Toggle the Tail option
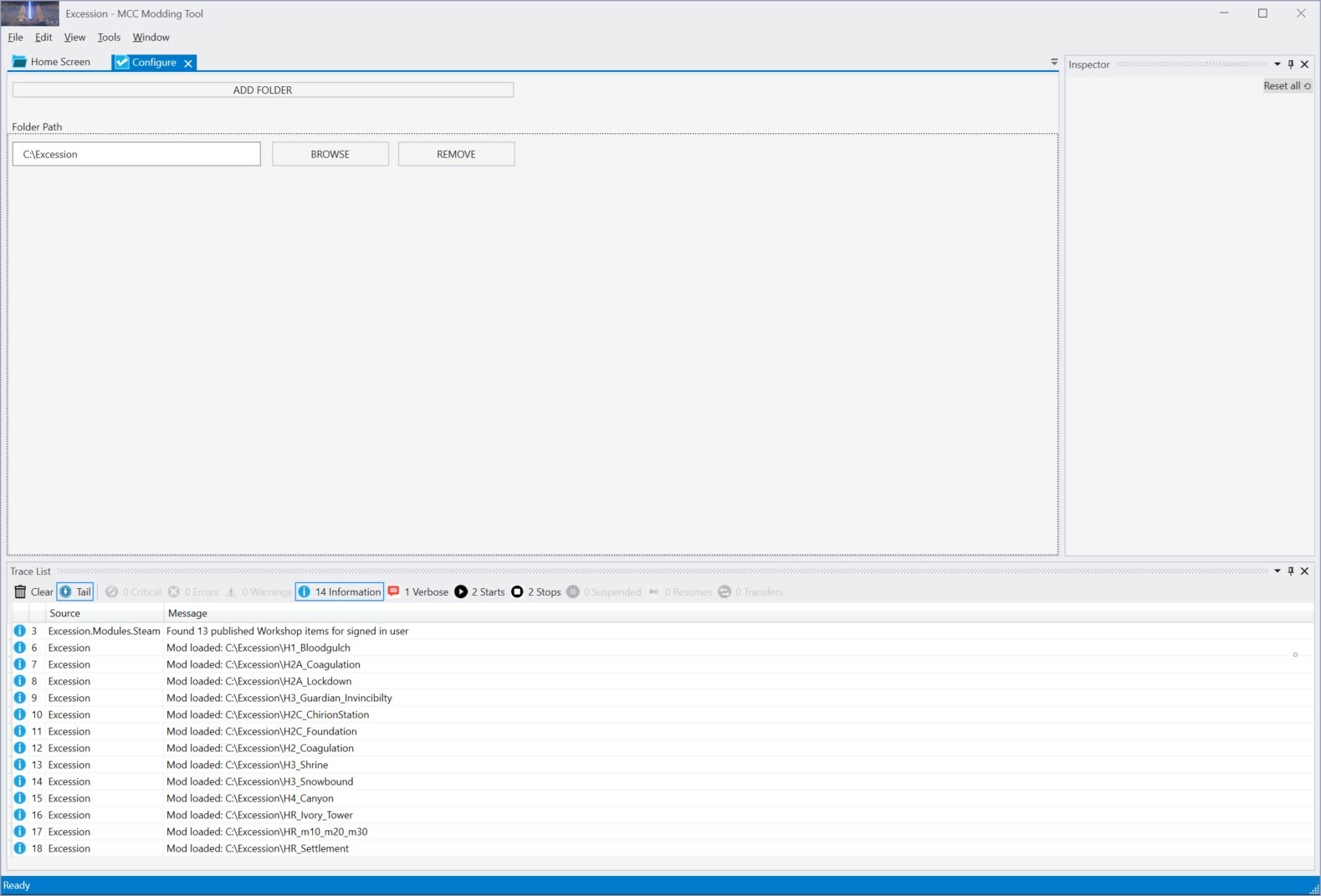 [x=75, y=591]
